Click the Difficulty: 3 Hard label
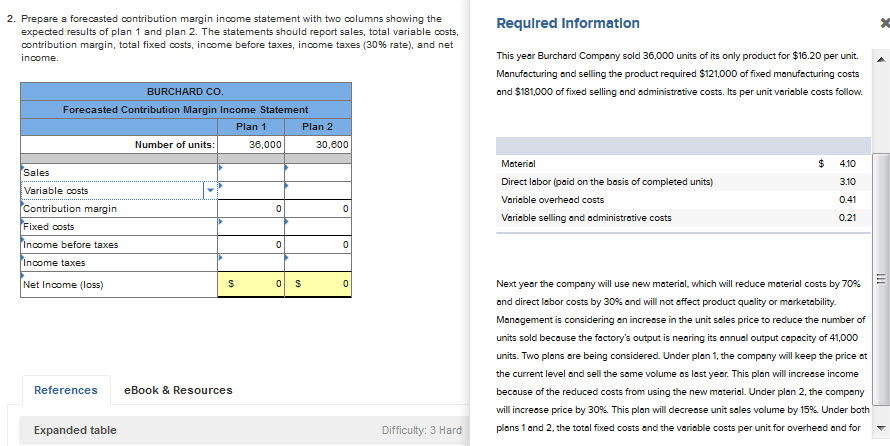 pyautogui.click(x=422, y=430)
